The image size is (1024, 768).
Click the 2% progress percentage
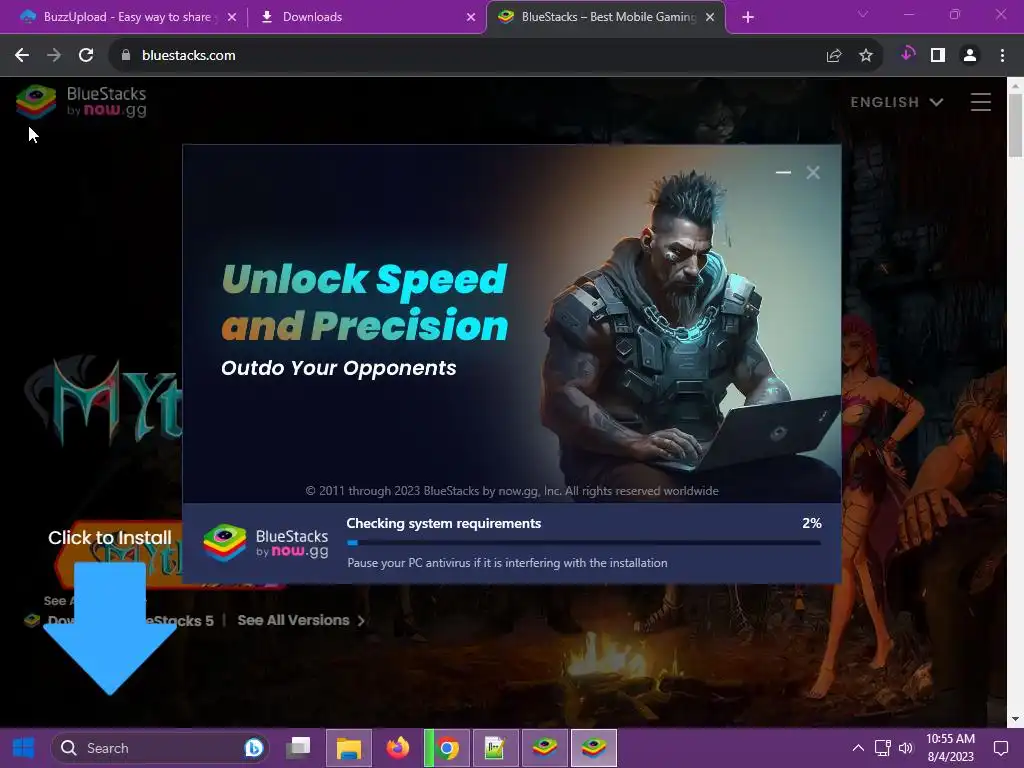(x=812, y=523)
